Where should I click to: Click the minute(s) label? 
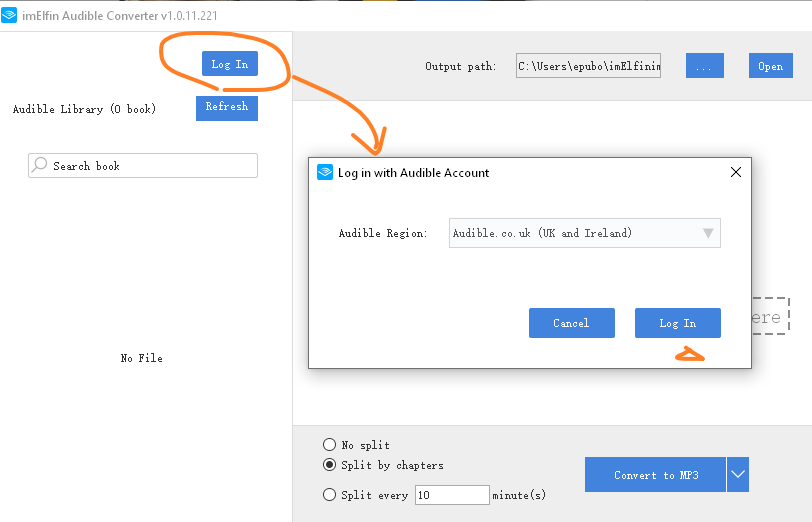coord(519,496)
